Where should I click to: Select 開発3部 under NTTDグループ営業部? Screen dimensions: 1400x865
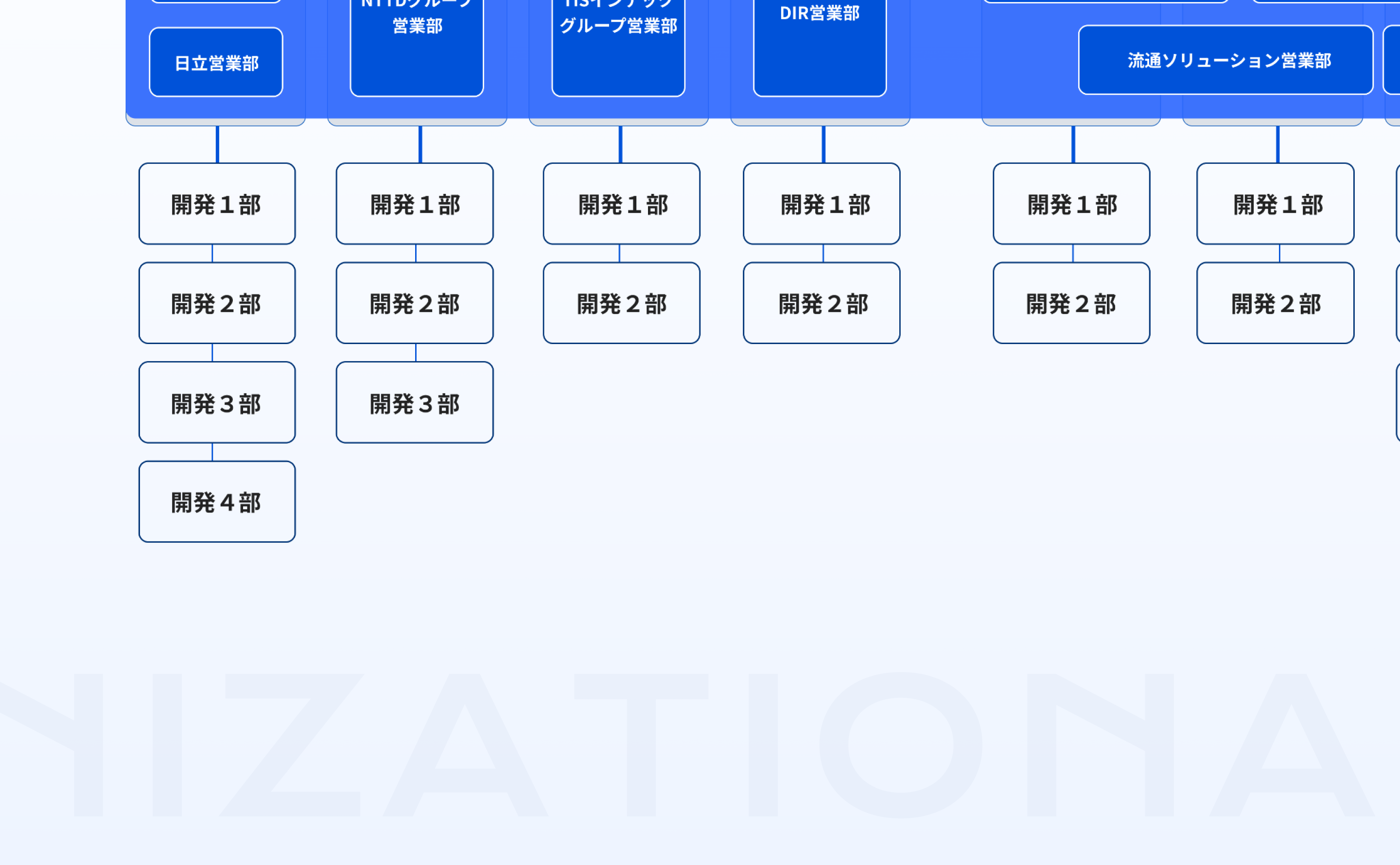415,402
